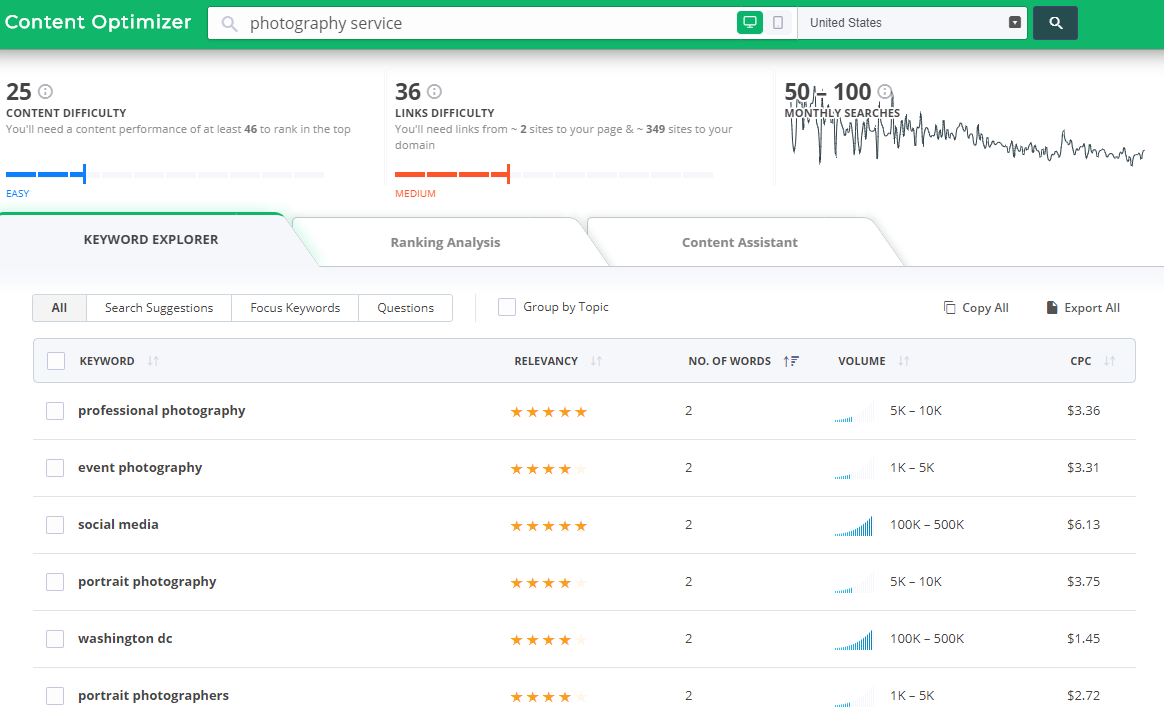Enable Group by Topic
The height and width of the screenshot is (722, 1164).
(x=506, y=307)
